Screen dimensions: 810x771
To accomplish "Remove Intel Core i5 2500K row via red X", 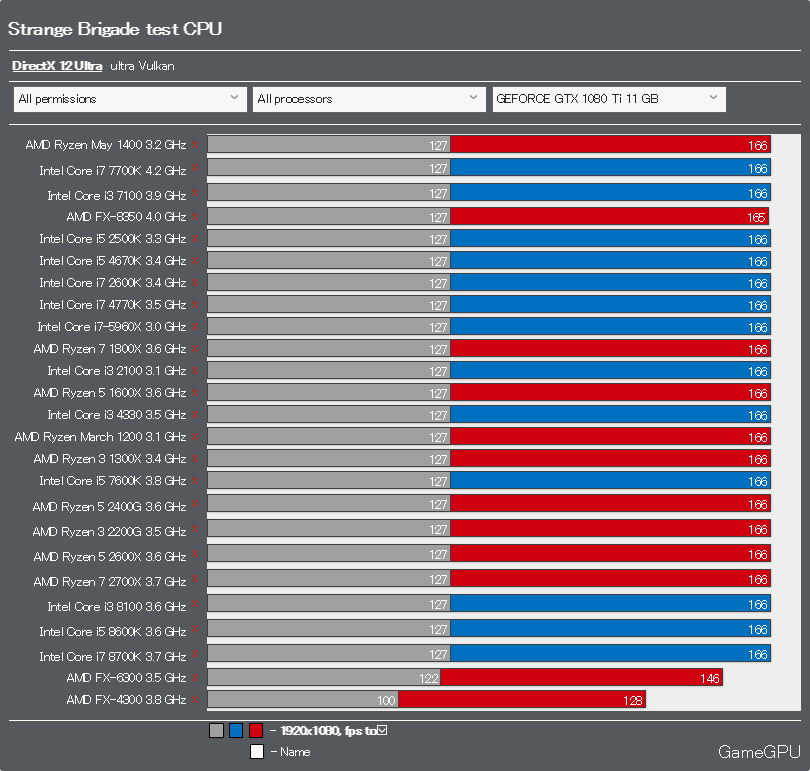I will click(x=195, y=239).
